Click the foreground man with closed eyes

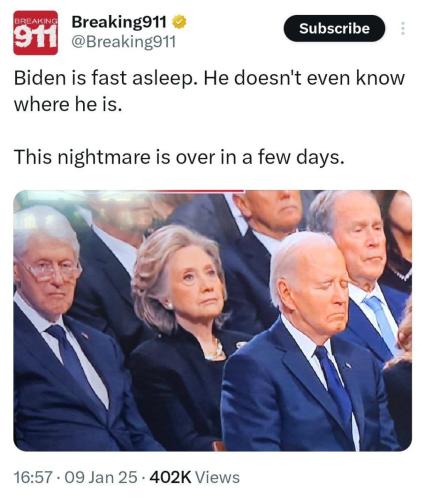(310, 343)
